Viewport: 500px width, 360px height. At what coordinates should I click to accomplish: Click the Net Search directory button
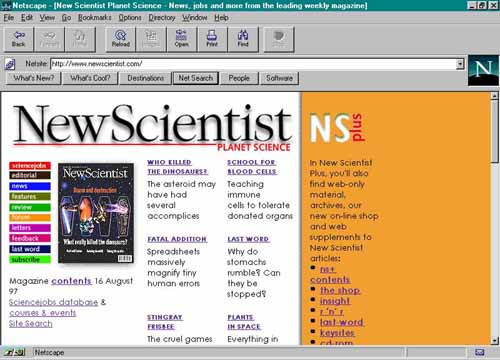point(196,78)
